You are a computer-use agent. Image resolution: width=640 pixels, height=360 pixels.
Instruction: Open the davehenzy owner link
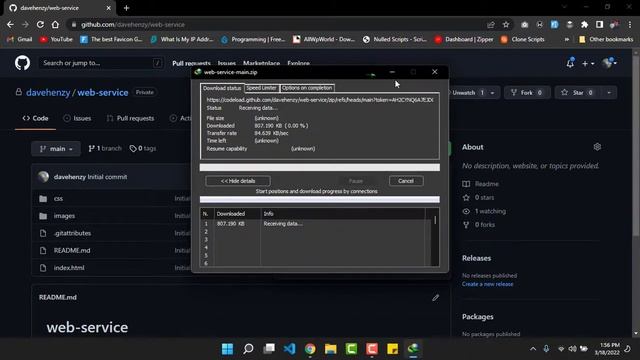pos(48,93)
